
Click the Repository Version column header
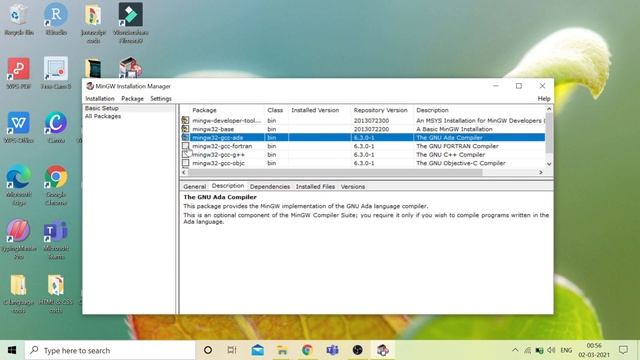click(380, 110)
